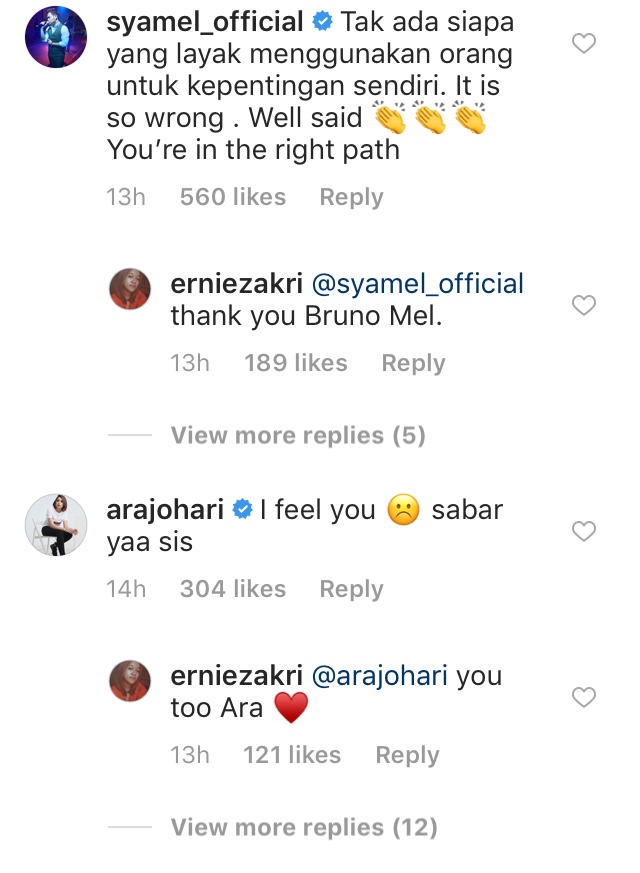Viewport: 640px width, 873px height.
Task: Like syamel_official's comment with the heart
Action: 582,43
